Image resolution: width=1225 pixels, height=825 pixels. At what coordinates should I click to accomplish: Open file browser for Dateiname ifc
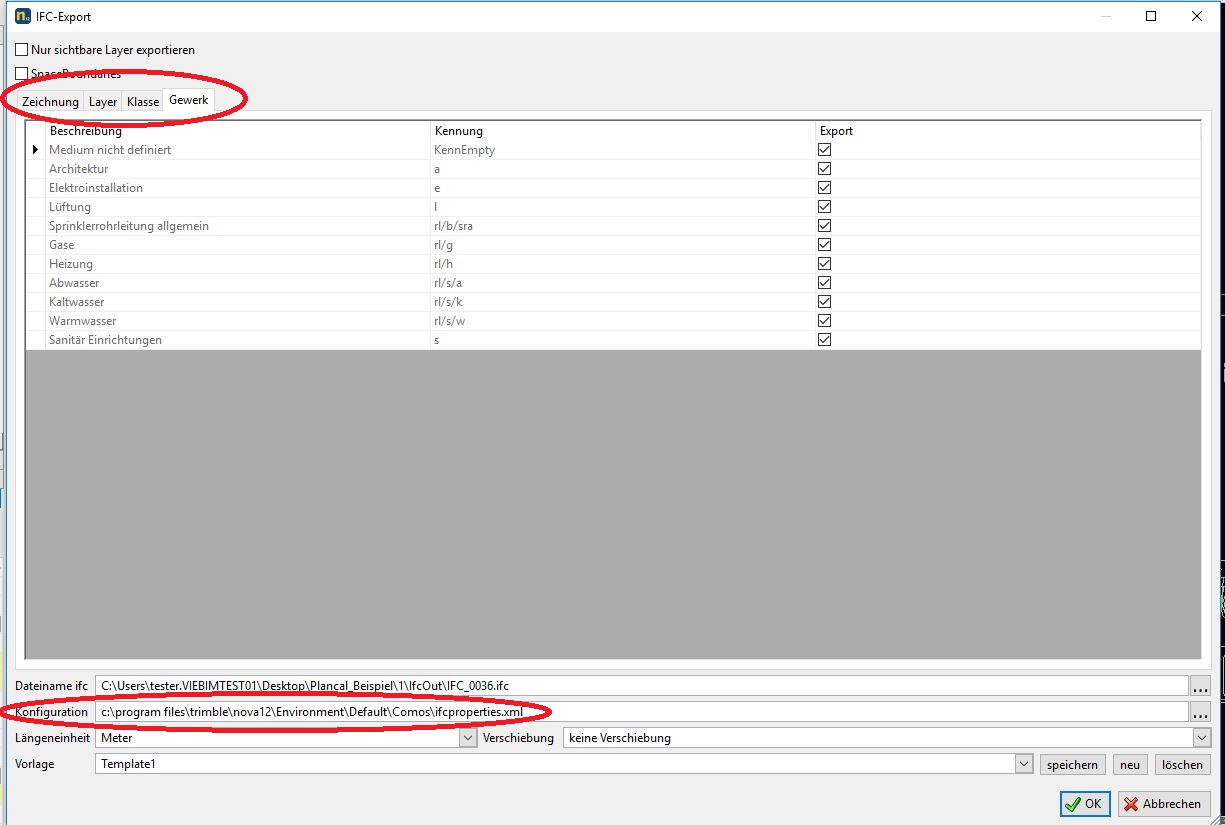[1200, 686]
